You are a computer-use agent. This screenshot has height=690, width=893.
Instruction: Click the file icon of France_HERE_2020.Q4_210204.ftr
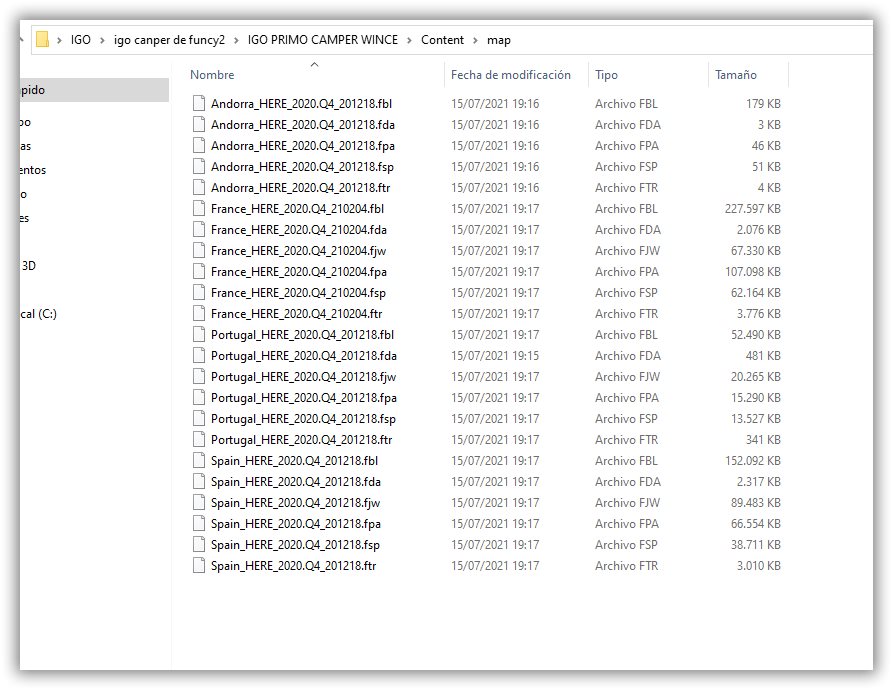pyautogui.click(x=199, y=313)
